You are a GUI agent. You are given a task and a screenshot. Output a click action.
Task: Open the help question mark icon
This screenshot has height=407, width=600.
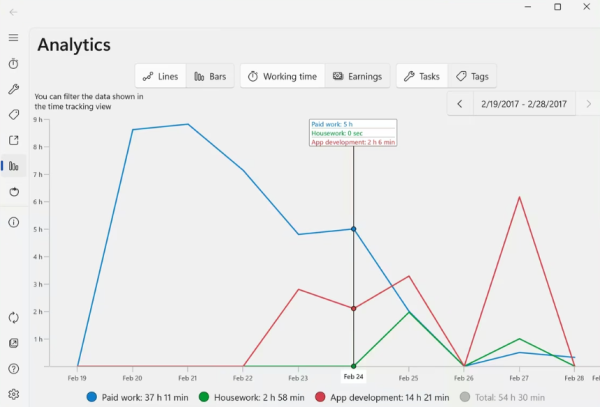pyautogui.click(x=13, y=369)
